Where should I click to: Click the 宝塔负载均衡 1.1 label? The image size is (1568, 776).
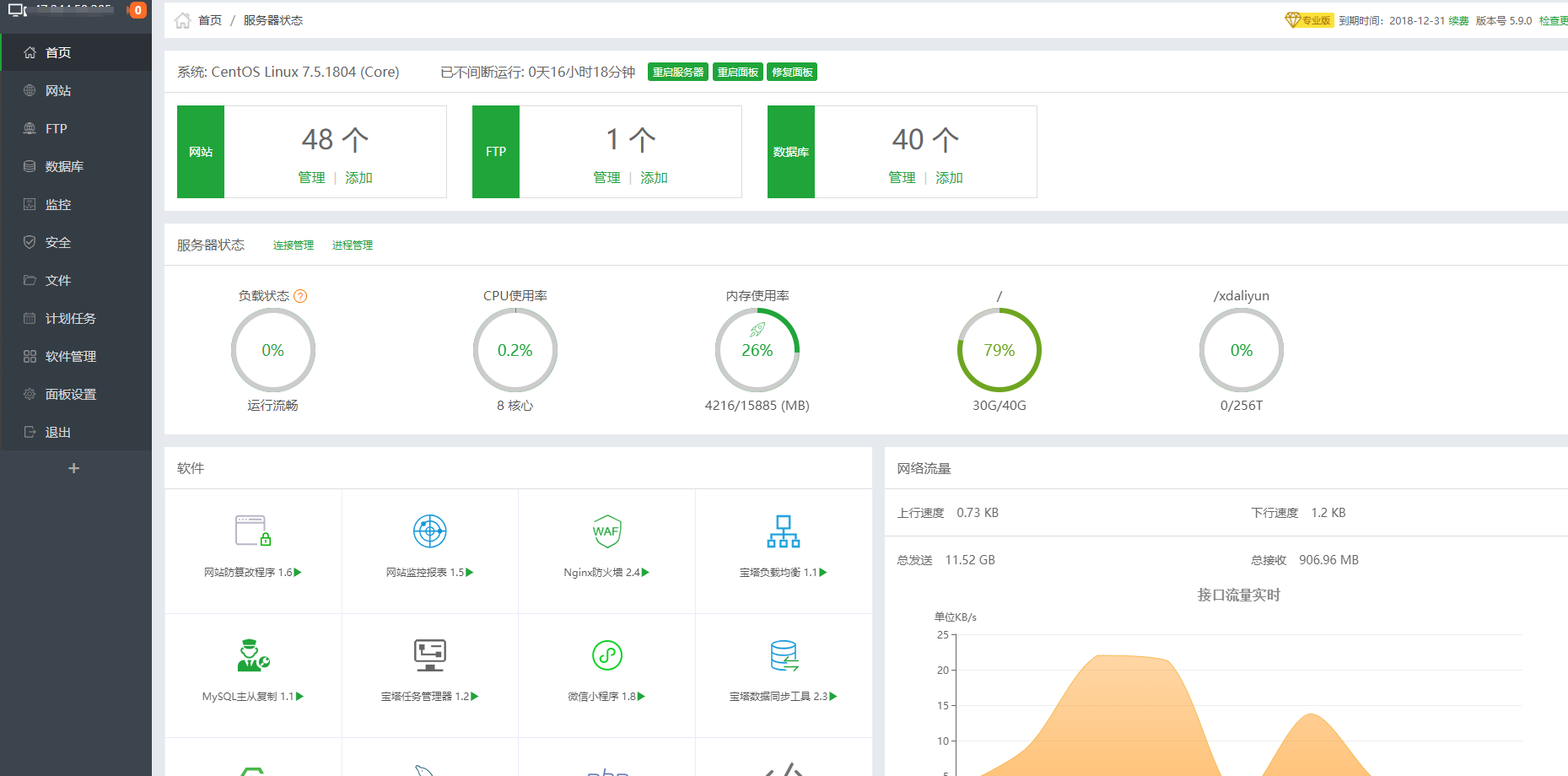pyautogui.click(x=783, y=573)
